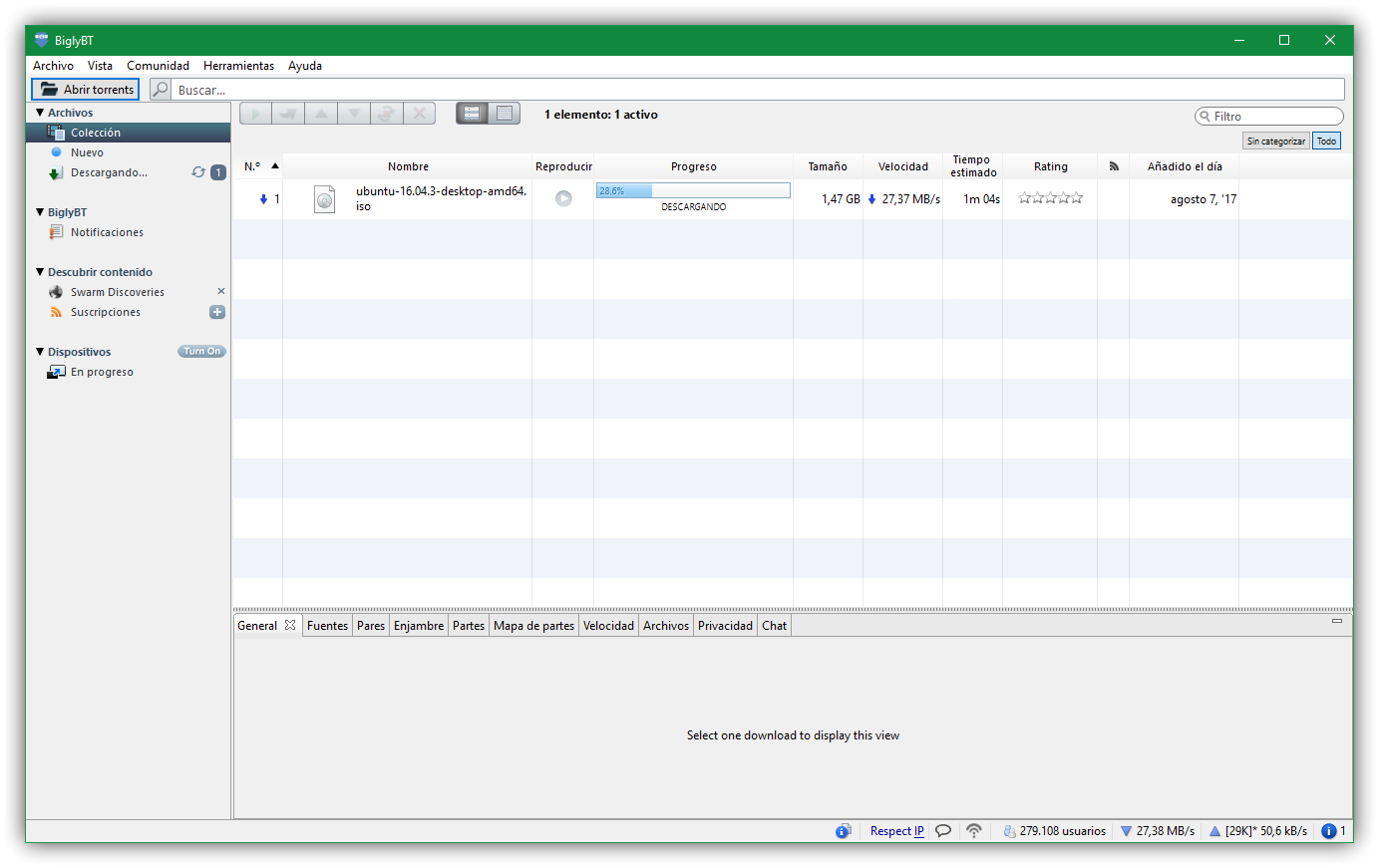Click the upload speed 50,6 kB/s status

(1258, 831)
